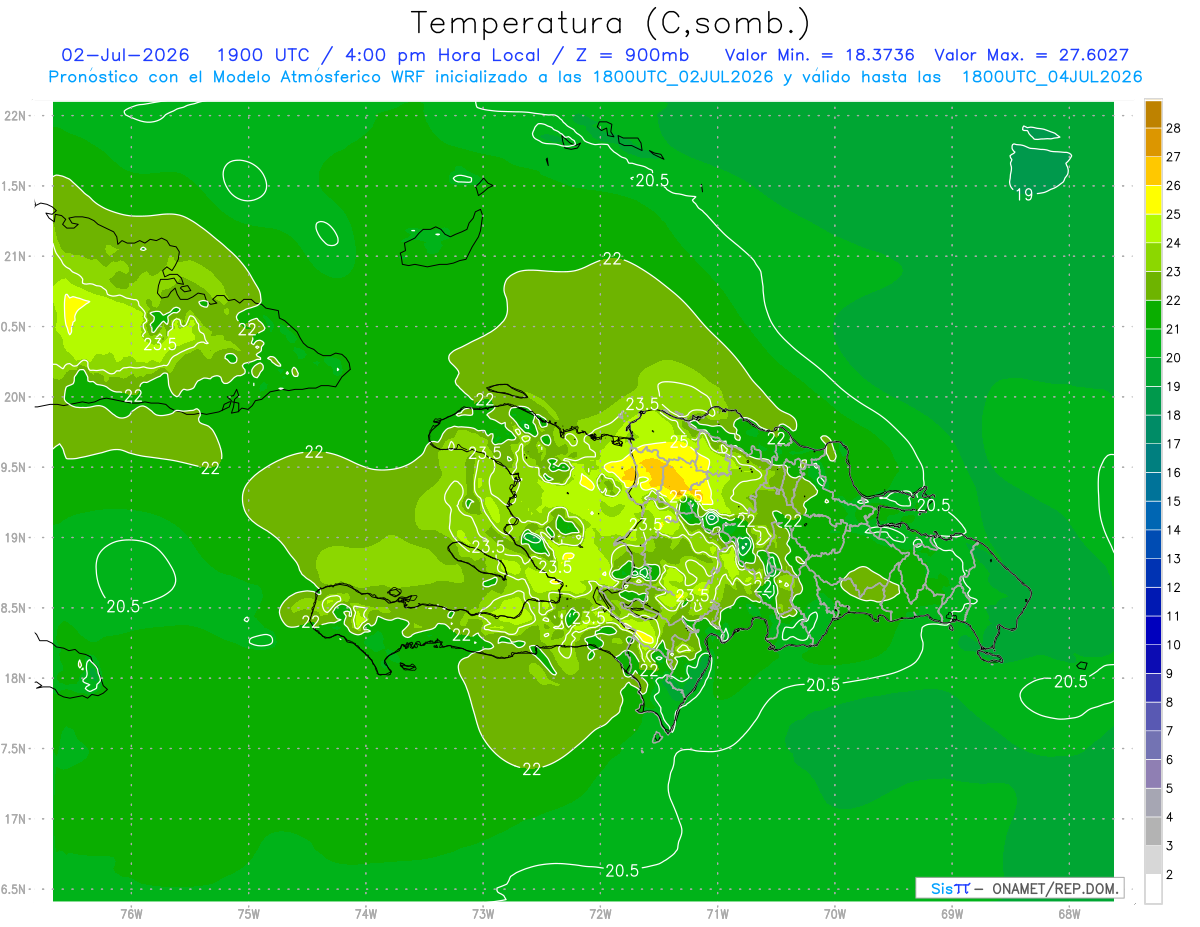Click the 18N latitude axis label
This screenshot has height=927, width=1200.
point(14,679)
